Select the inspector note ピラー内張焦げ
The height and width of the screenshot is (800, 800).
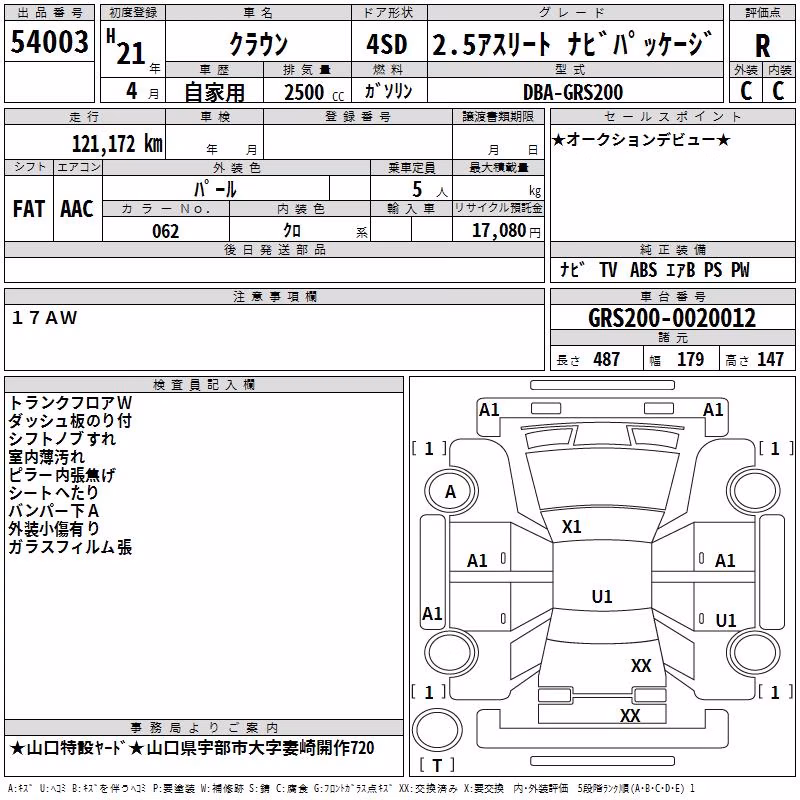pyautogui.click(x=62, y=474)
